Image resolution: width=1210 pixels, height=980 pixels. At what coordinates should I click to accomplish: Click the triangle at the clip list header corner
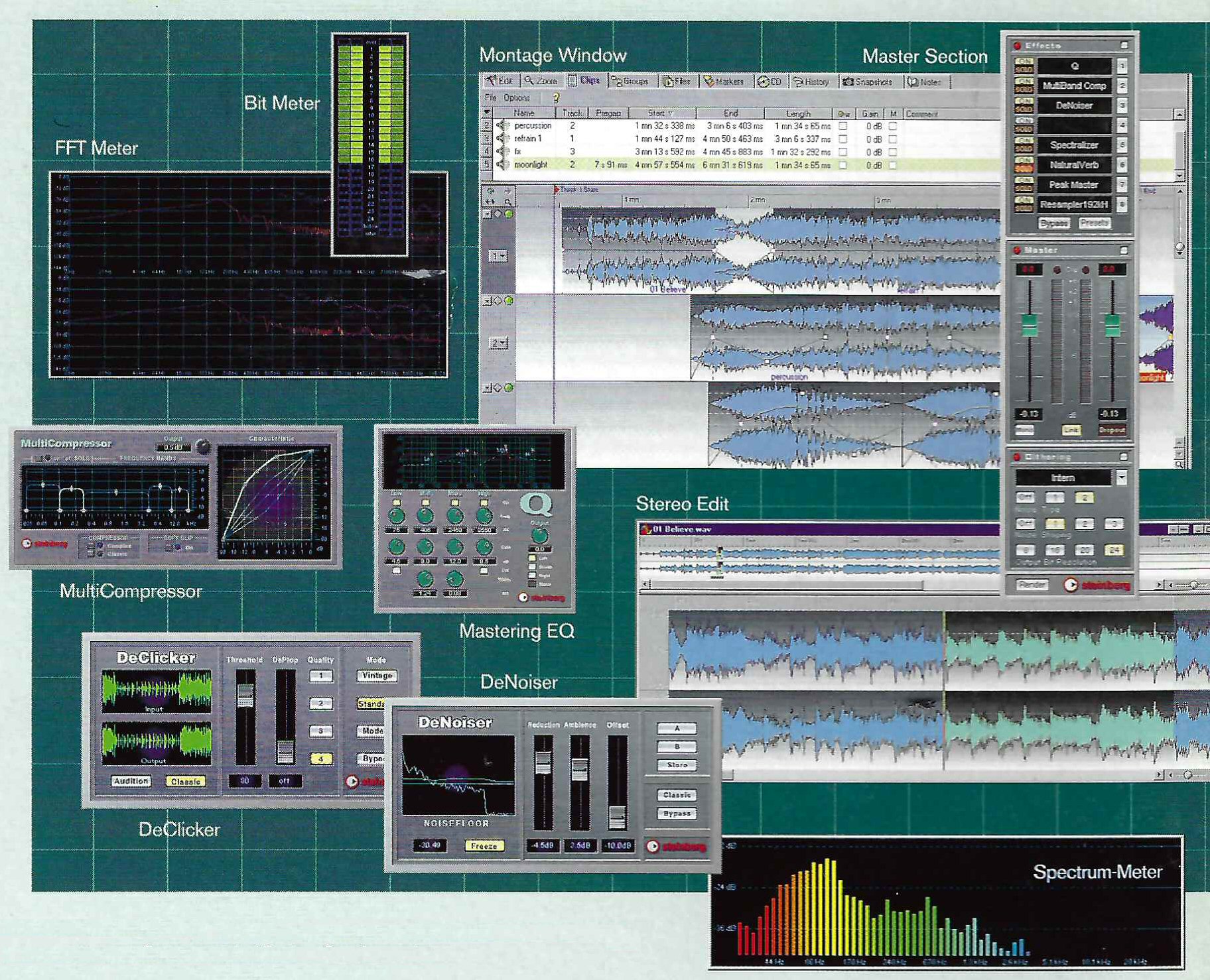(x=487, y=113)
